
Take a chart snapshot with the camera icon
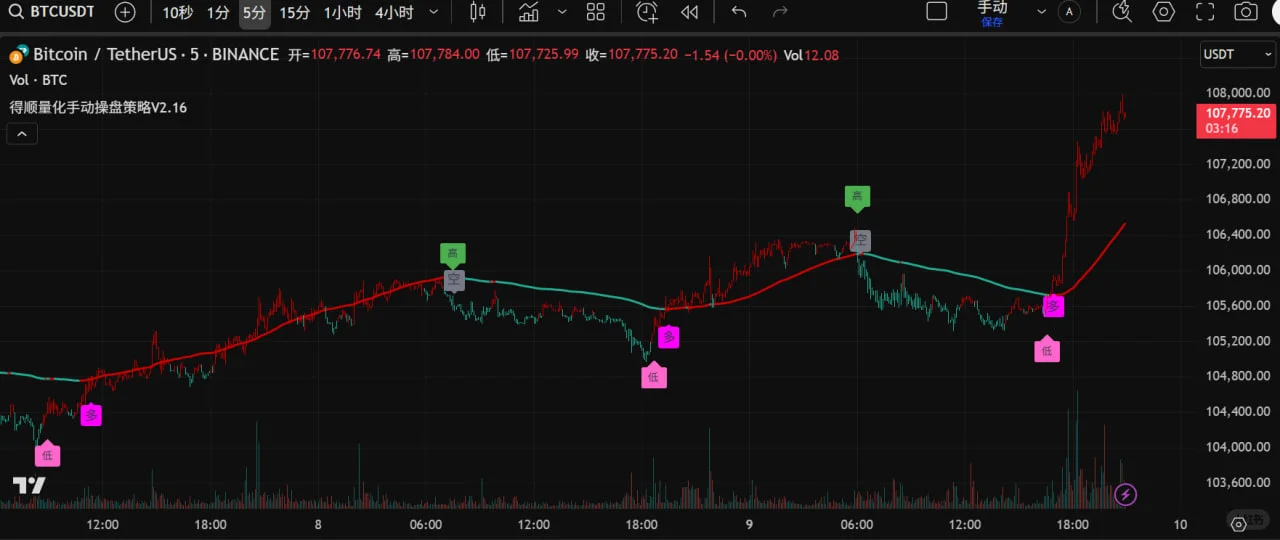click(1246, 12)
